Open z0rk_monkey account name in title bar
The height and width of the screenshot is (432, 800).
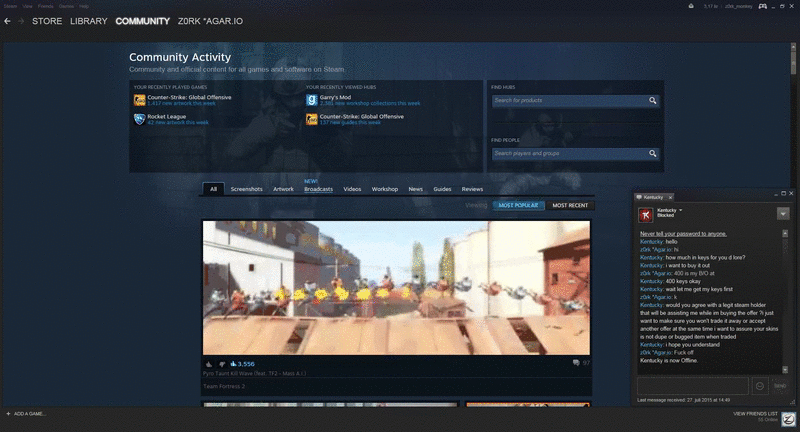[739, 6]
